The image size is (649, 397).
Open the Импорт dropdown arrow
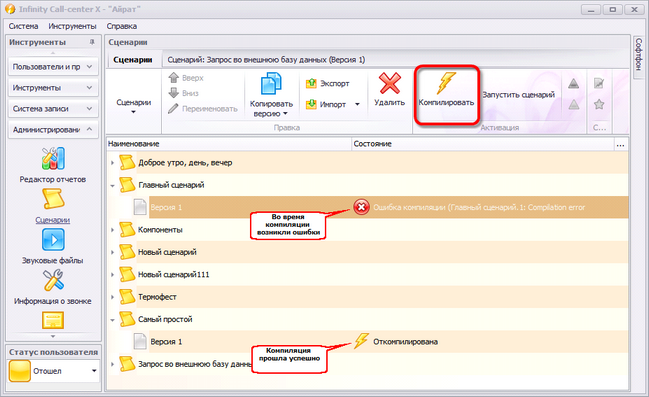(x=357, y=104)
